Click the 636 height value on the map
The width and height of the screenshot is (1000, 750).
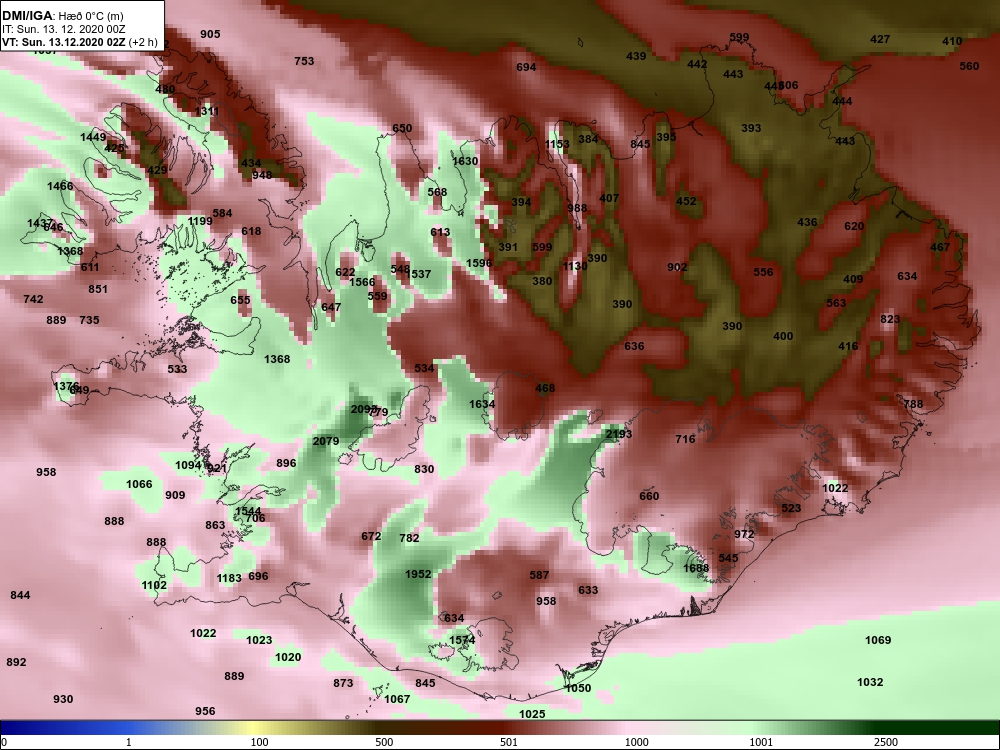point(634,346)
